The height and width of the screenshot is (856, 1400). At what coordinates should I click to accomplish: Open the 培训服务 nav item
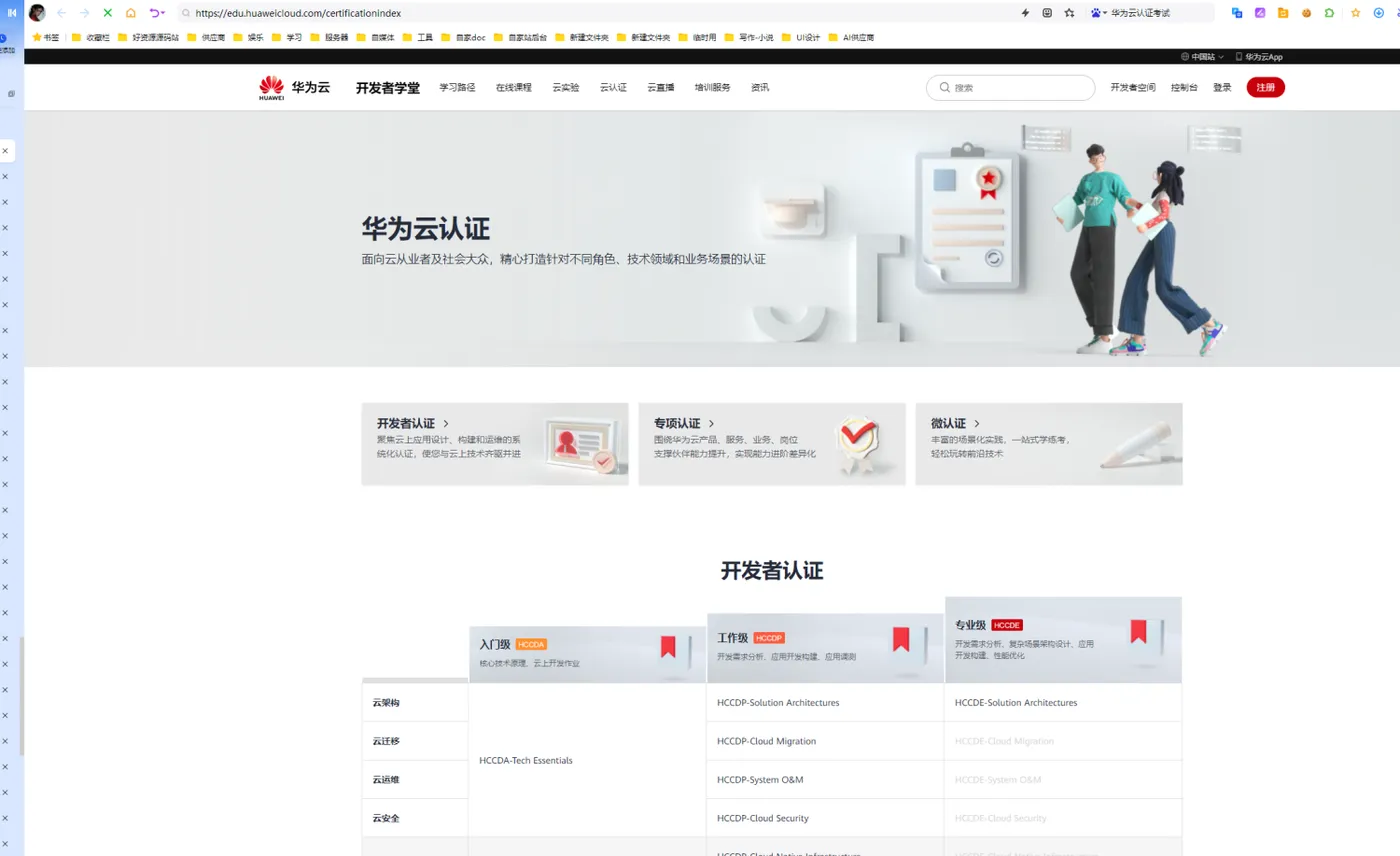coord(713,87)
